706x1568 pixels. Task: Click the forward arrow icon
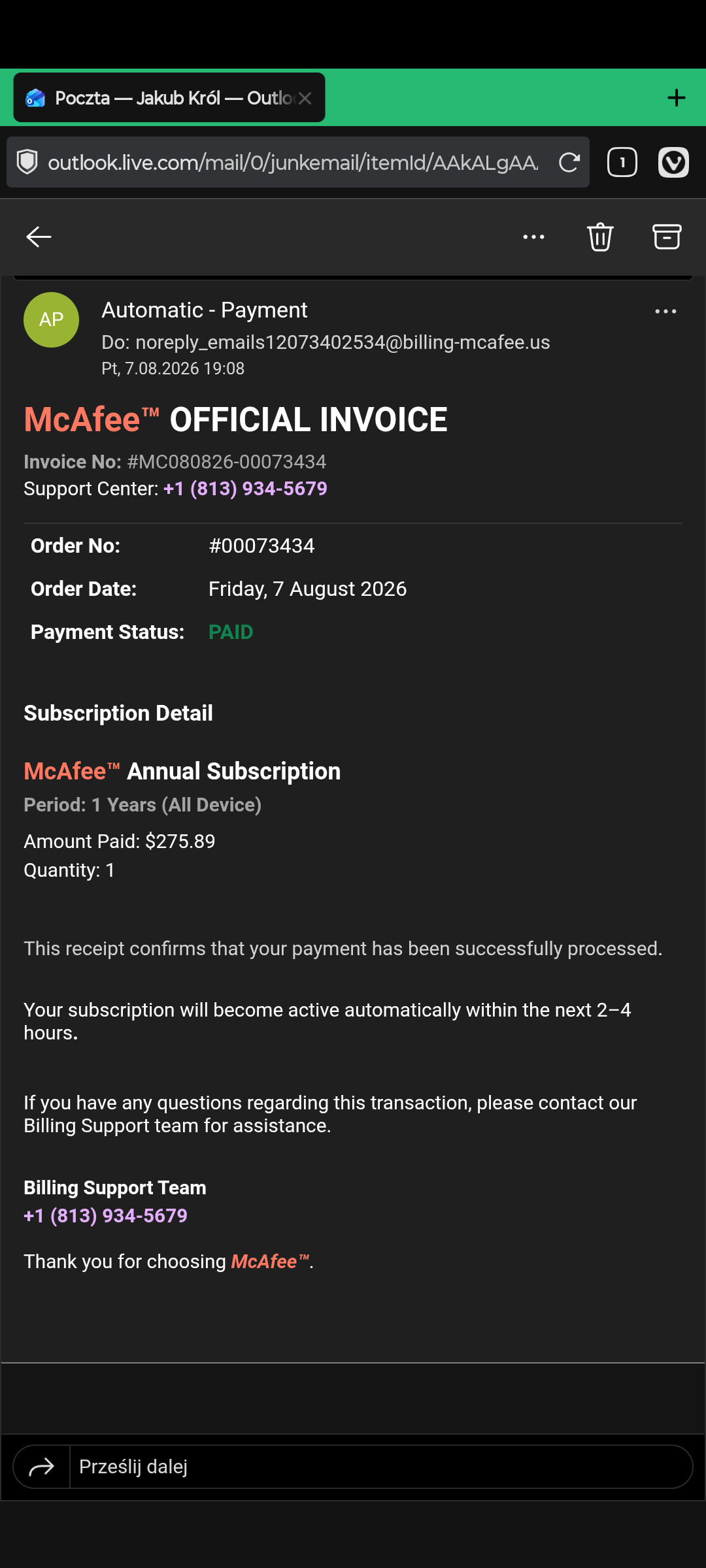pyautogui.click(x=41, y=1467)
